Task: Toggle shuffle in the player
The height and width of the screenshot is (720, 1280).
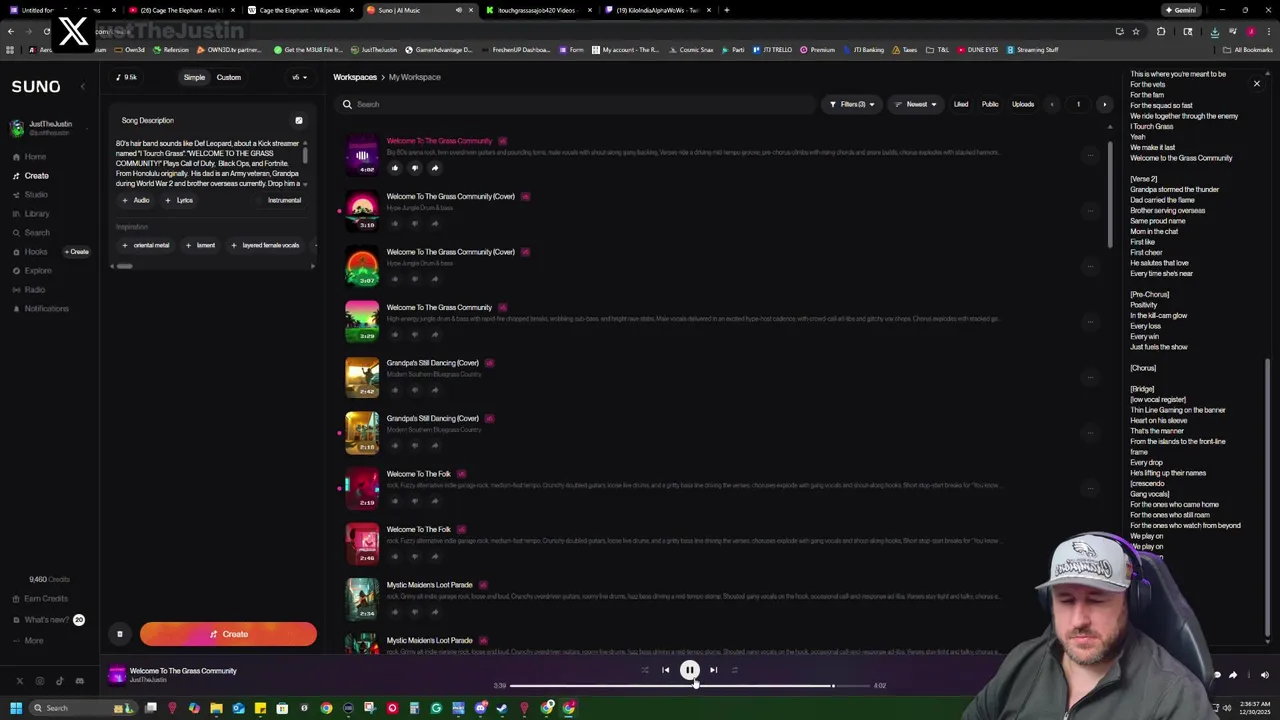Action: click(x=644, y=670)
